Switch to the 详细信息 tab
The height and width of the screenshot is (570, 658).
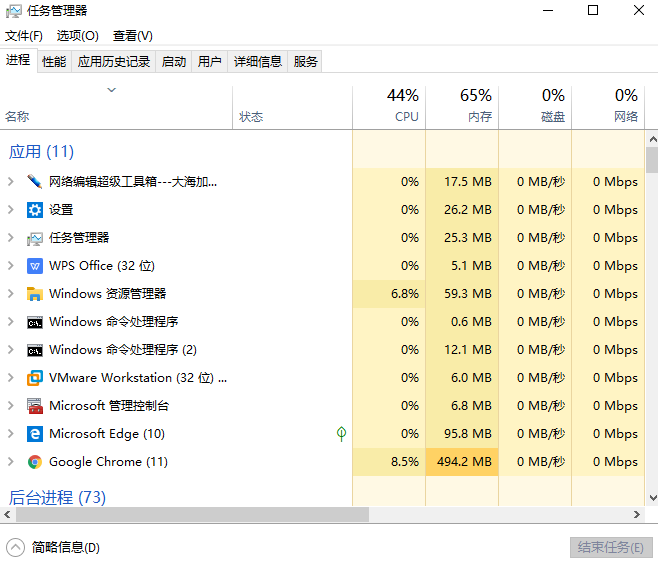[x=258, y=61]
